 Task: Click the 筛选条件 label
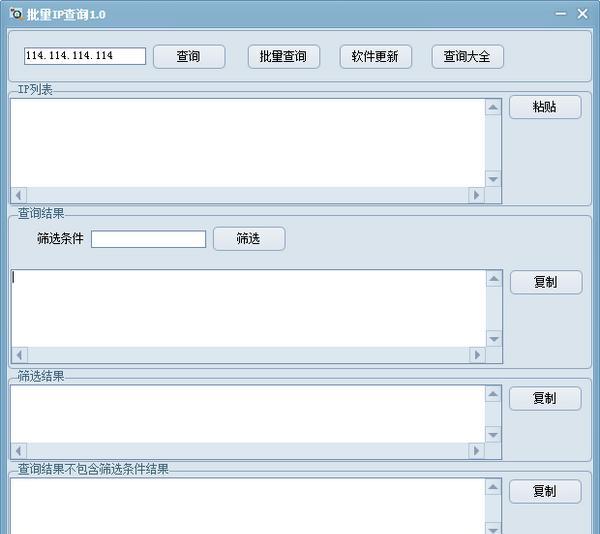coord(60,239)
